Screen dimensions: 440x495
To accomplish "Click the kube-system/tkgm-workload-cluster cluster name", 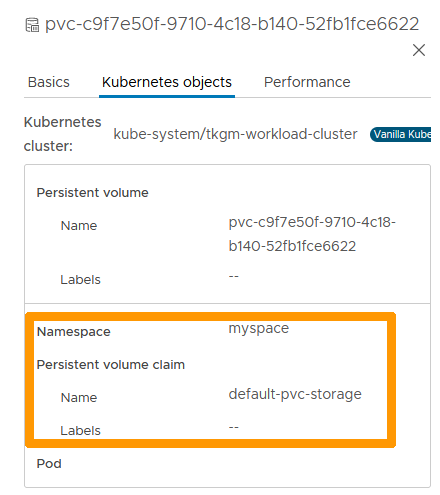I will click(x=235, y=134).
